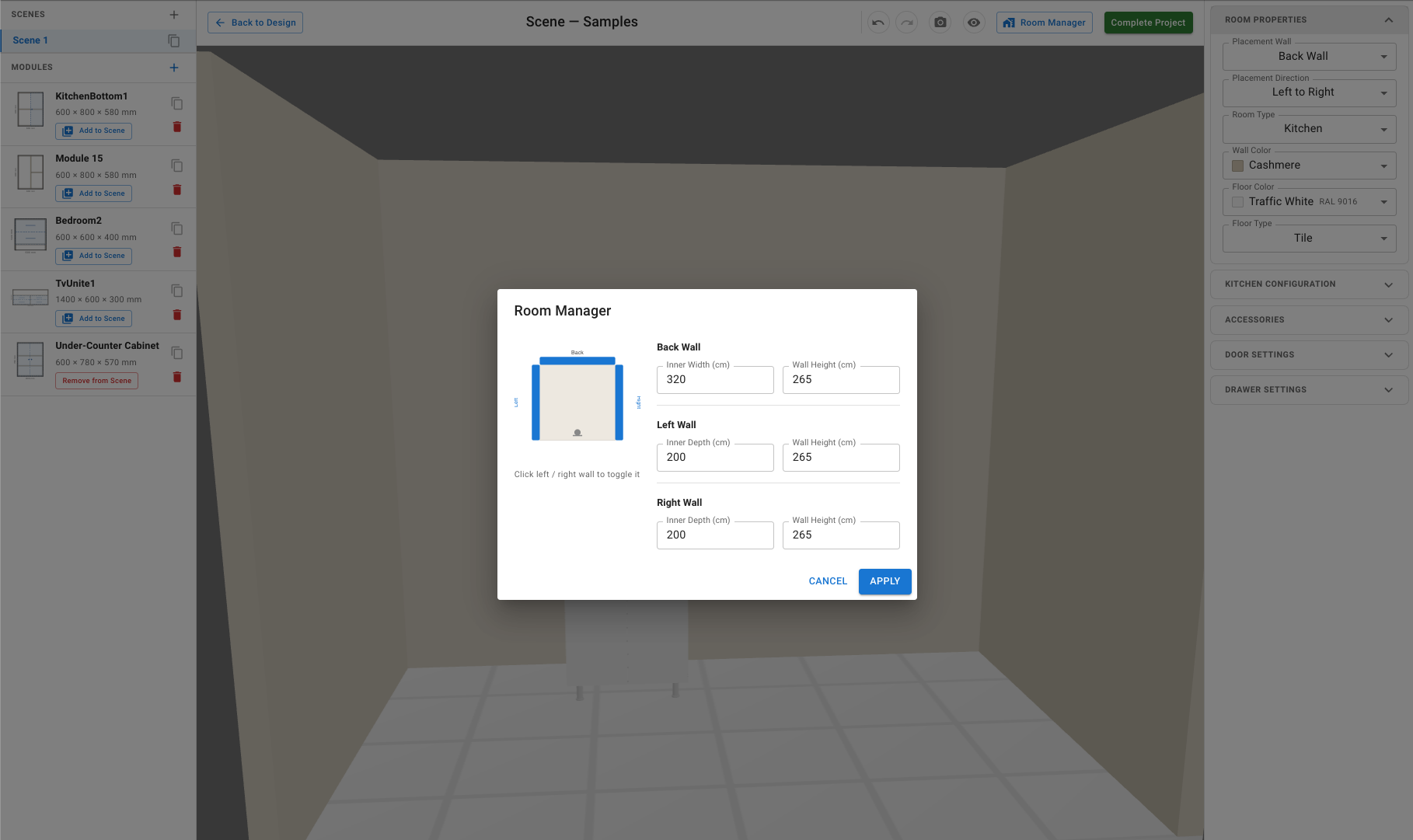Click the Cashmere wall color swatch
The width and height of the screenshot is (1413, 840).
1237,166
